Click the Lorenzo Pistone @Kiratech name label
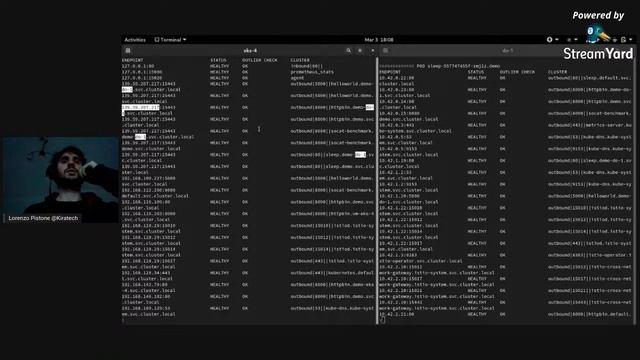Viewport: 640px width, 360px height. coord(43,218)
